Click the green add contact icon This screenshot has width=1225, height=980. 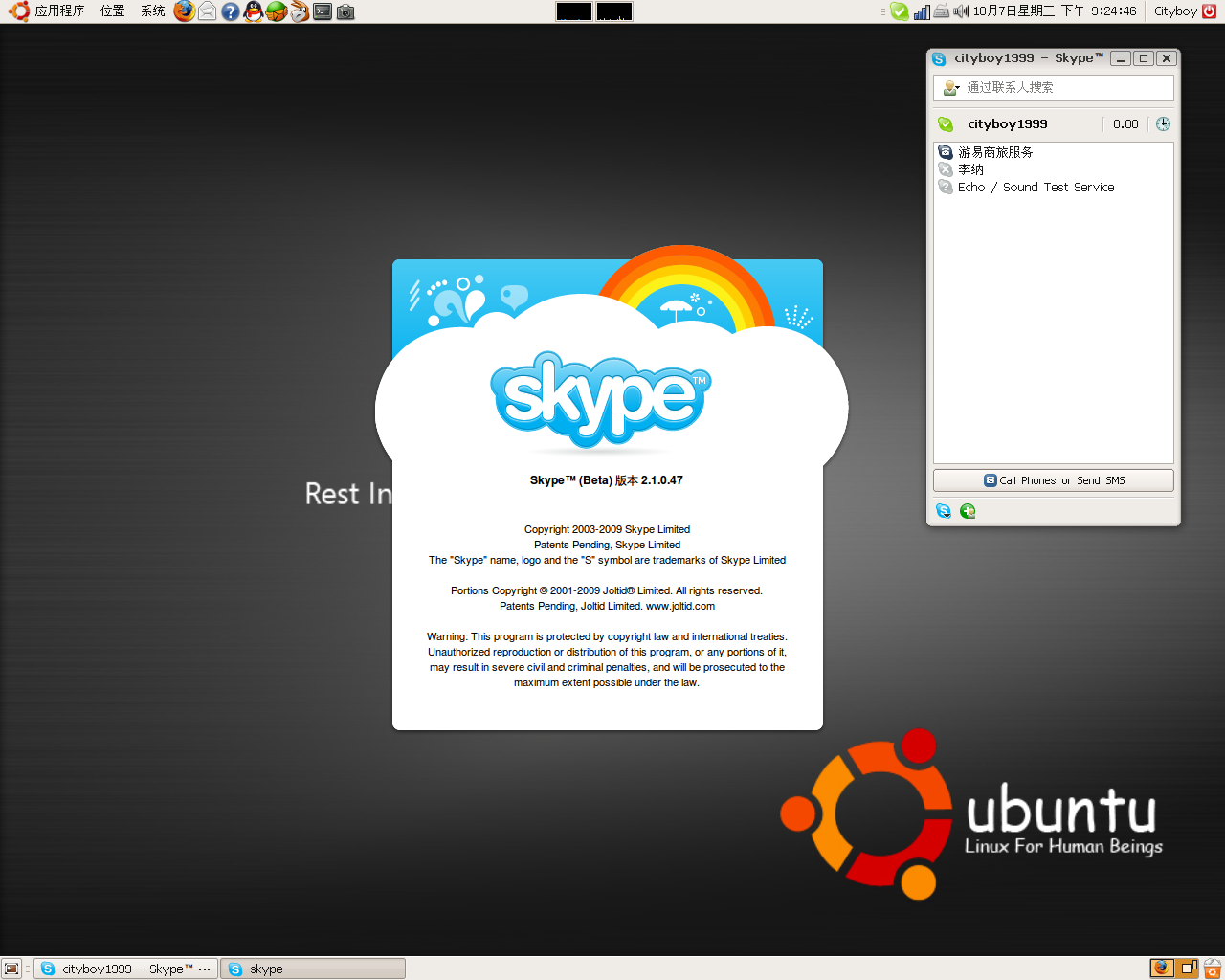tap(968, 511)
